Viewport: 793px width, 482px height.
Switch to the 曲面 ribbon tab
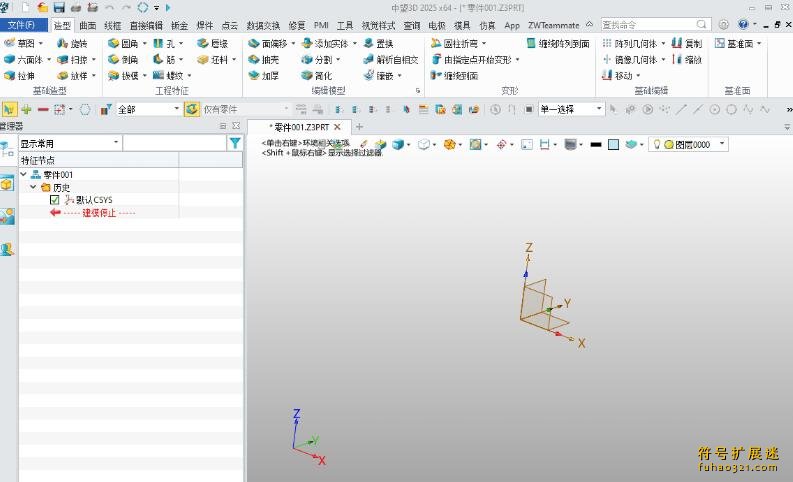[x=87, y=25]
